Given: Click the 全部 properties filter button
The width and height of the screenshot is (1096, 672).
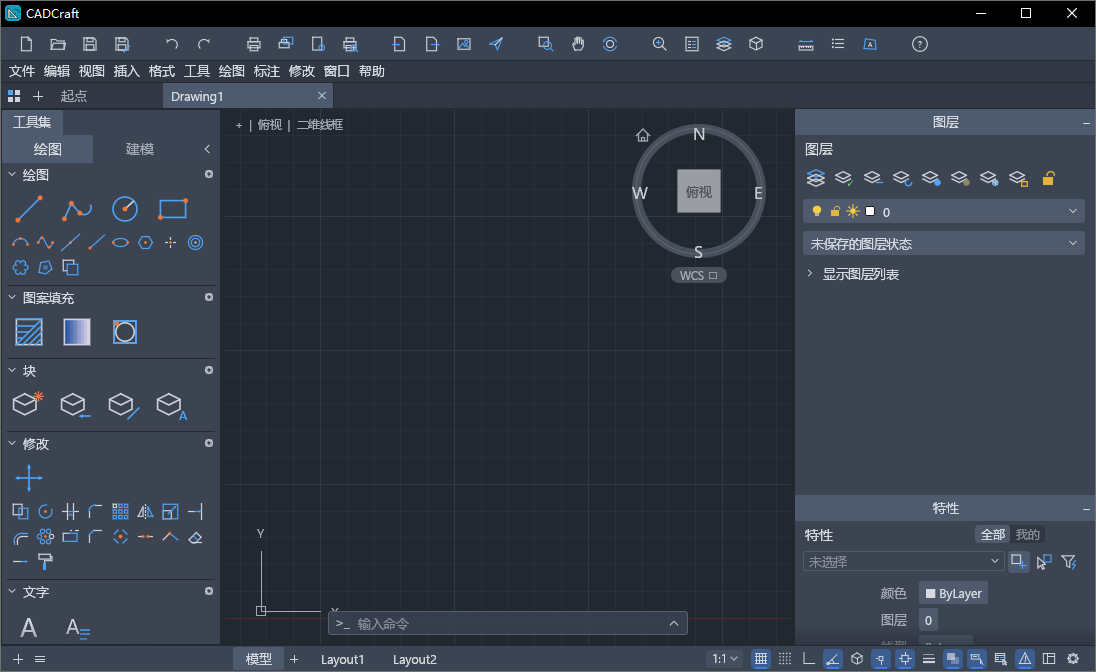Looking at the screenshot, I should pyautogui.click(x=993, y=535).
